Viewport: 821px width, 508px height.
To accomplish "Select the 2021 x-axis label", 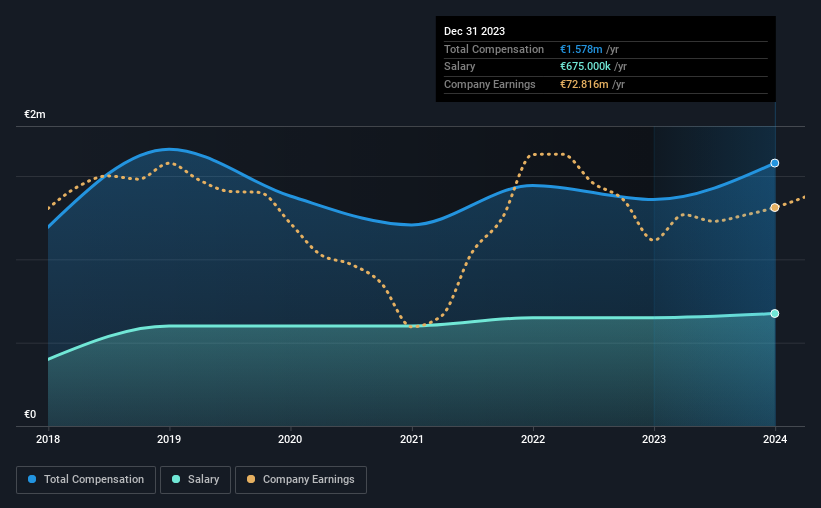I will 412,439.
